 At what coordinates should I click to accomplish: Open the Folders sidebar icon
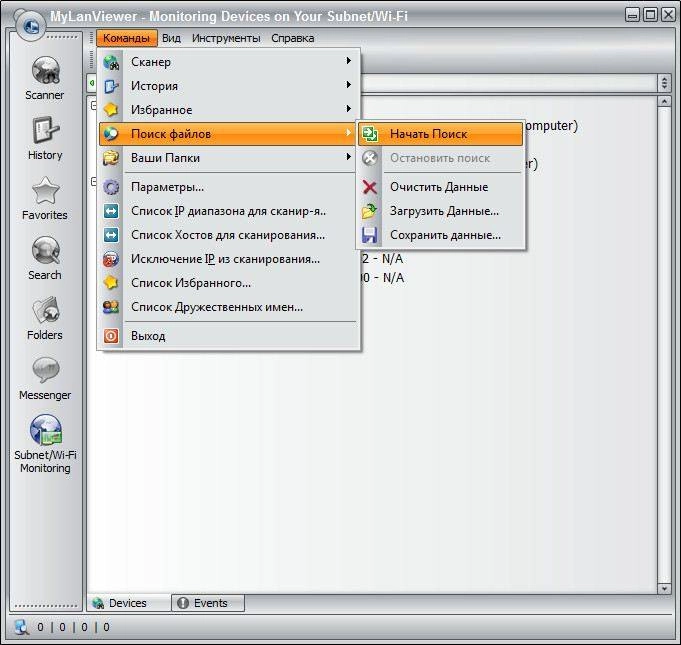(x=45, y=310)
